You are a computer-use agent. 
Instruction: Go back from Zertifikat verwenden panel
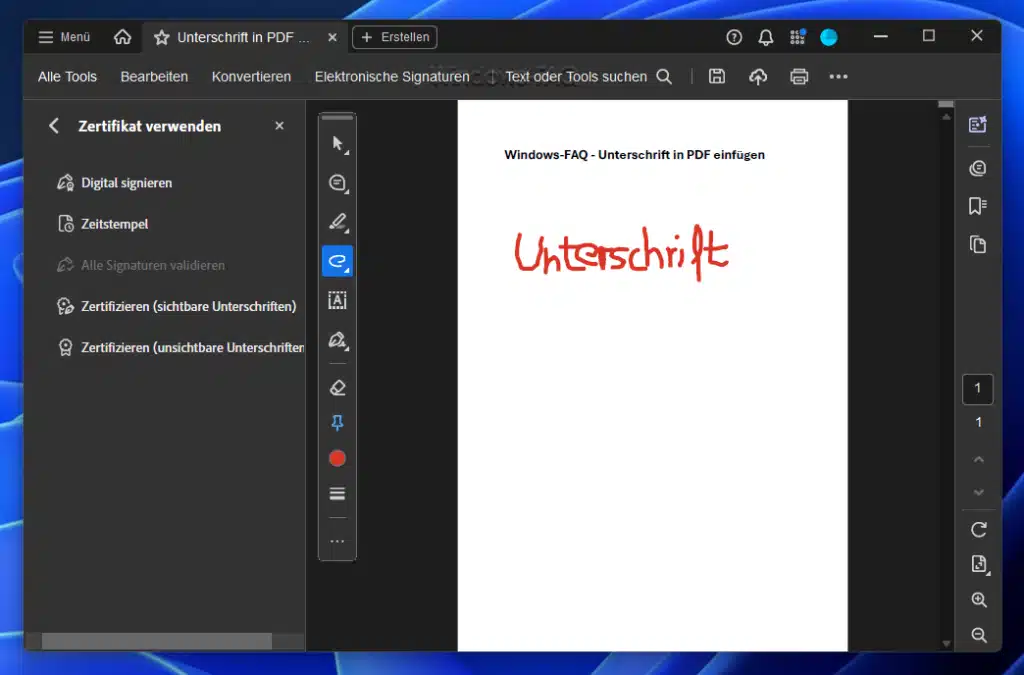click(54, 125)
